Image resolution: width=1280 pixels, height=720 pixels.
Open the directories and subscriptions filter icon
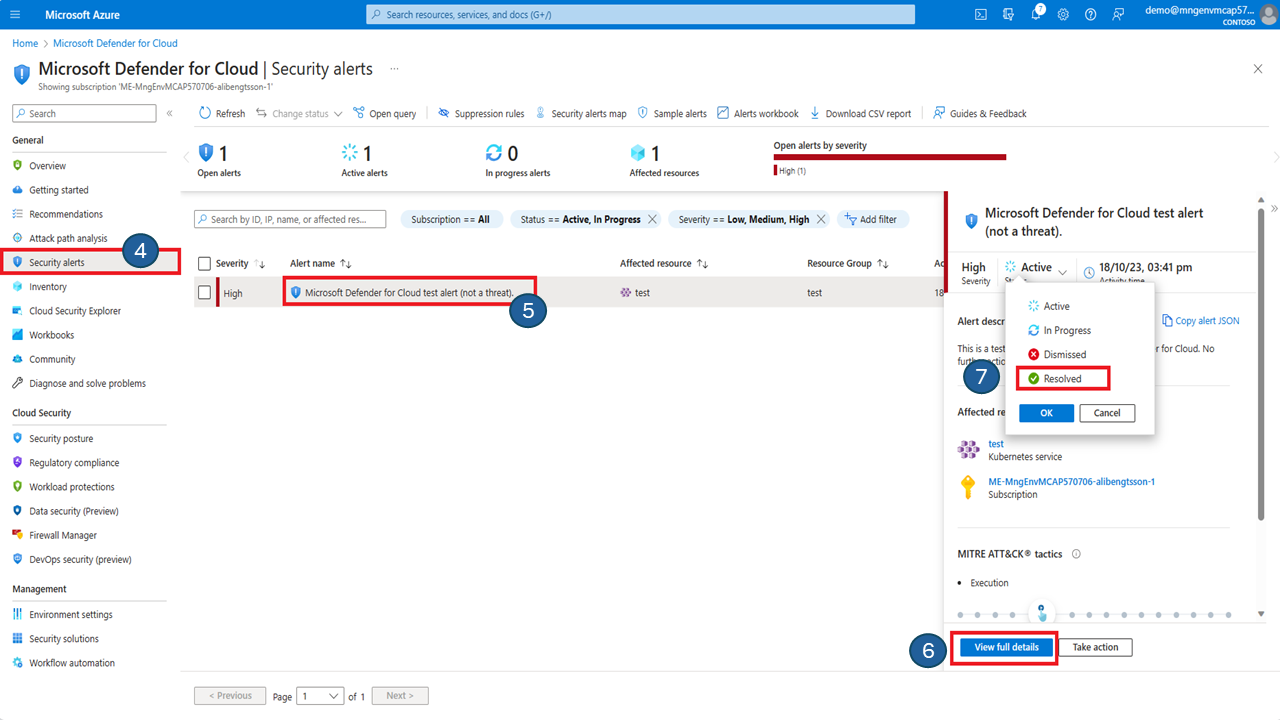(x=1008, y=14)
